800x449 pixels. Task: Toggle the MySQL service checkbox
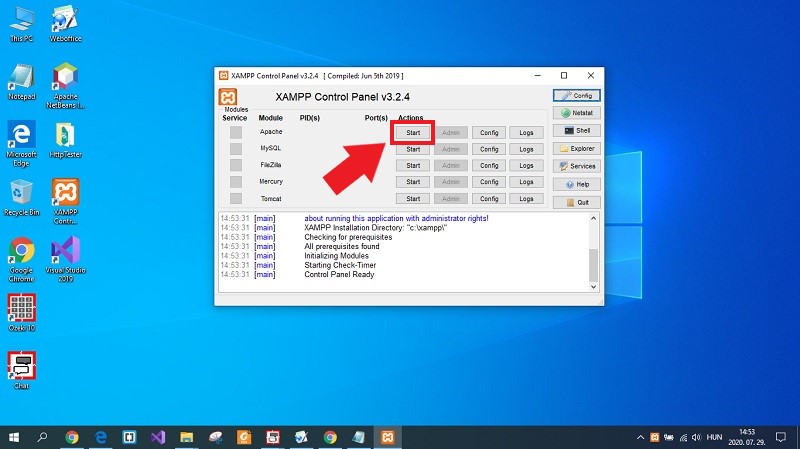click(236, 148)
